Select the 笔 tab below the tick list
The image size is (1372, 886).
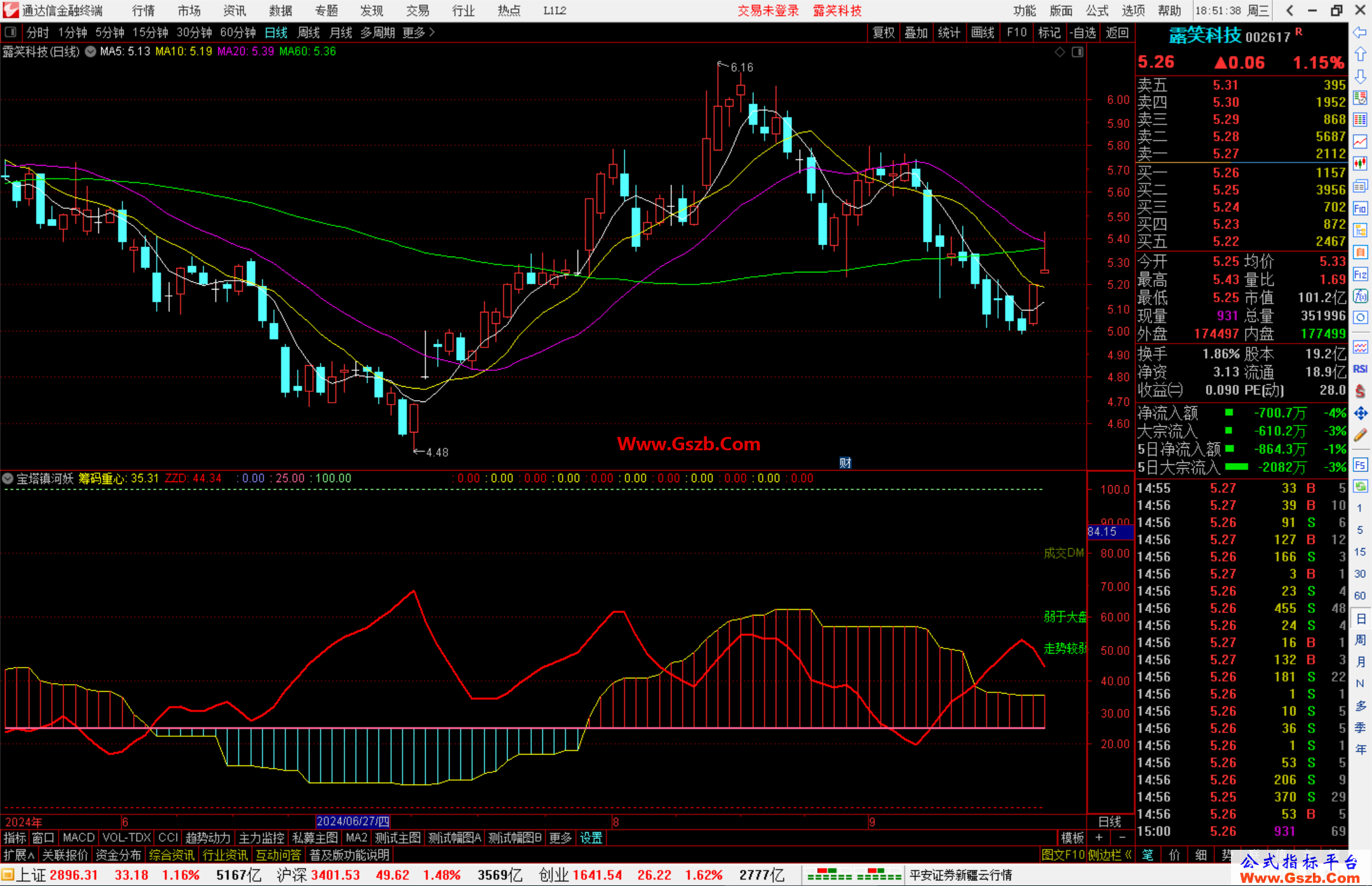click(1148, 855)
